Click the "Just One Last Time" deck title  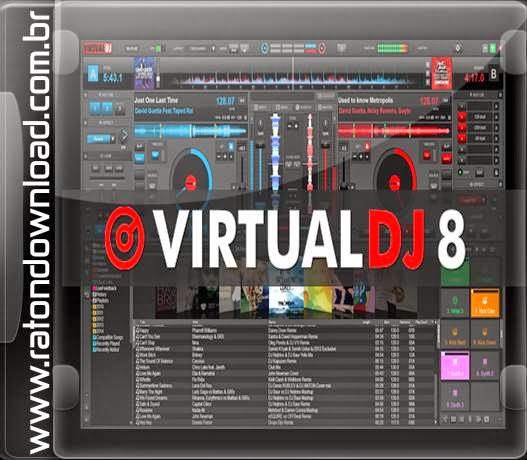click(x=156, y=100)
